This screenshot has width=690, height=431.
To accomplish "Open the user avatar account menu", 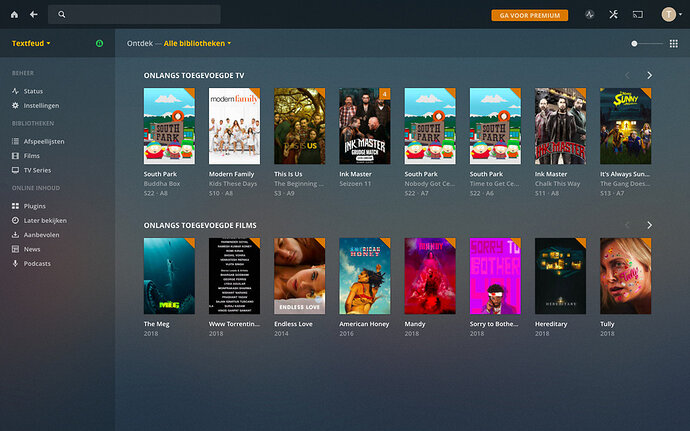I will (672, 15).
